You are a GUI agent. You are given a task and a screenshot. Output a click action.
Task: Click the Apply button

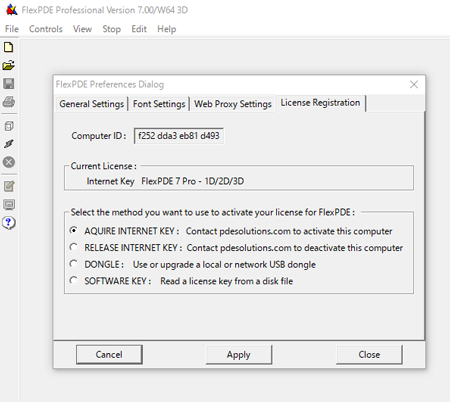[239, 355]
